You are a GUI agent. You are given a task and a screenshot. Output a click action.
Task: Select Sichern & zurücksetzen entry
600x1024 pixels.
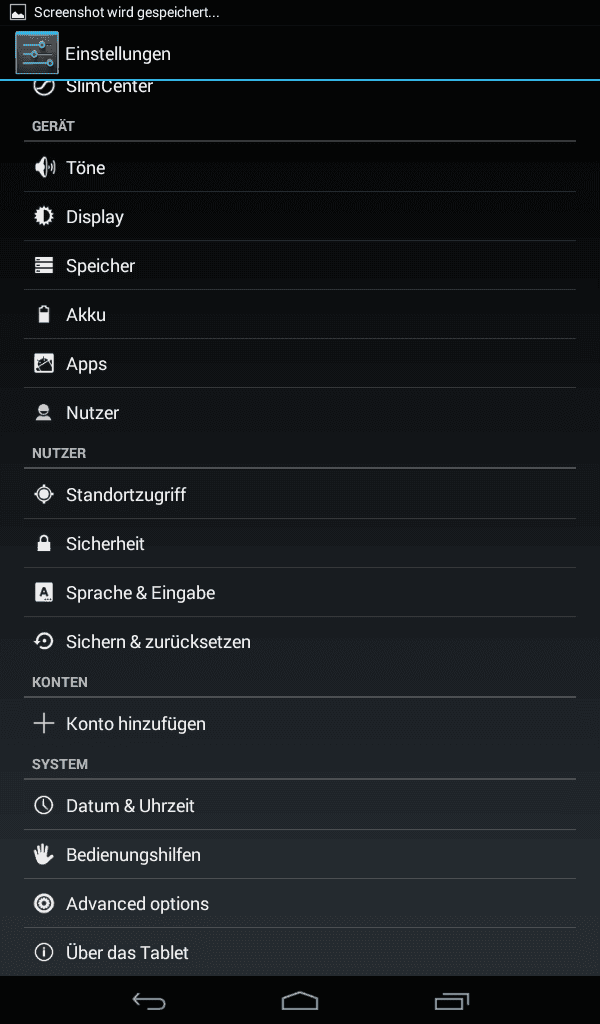point(300,641)
